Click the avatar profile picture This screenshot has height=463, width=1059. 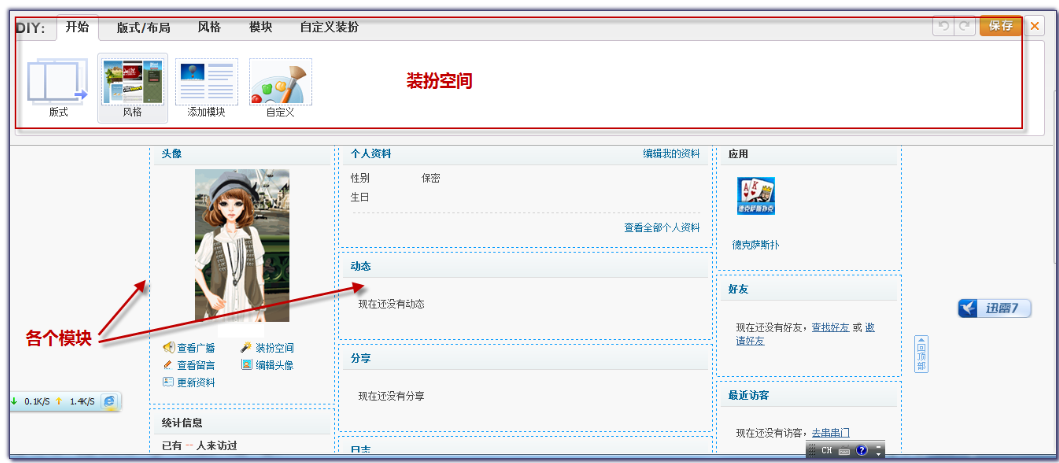point(242,244)
